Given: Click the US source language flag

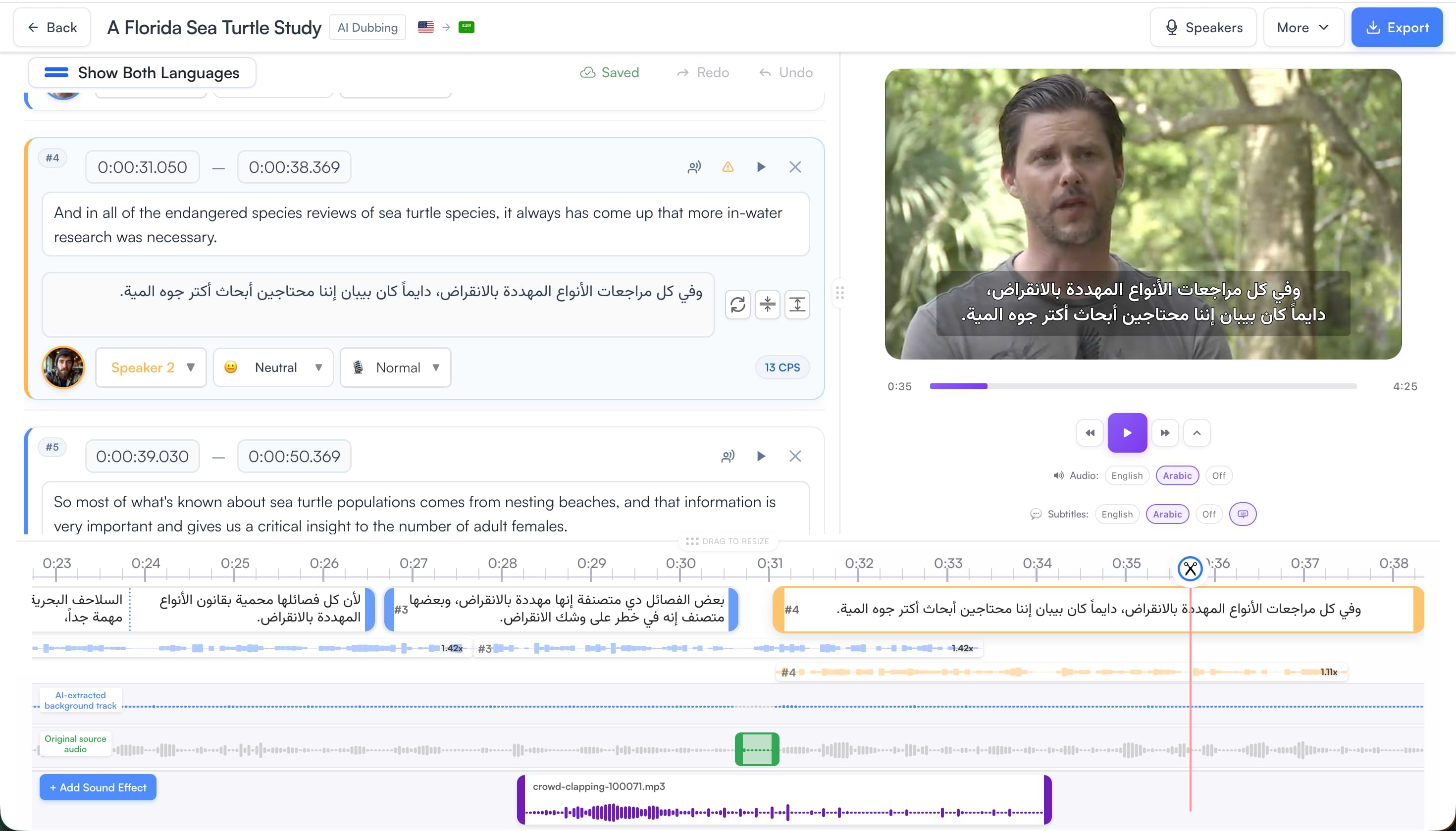Looking at the screenshot, I should [x=426, y=27].
